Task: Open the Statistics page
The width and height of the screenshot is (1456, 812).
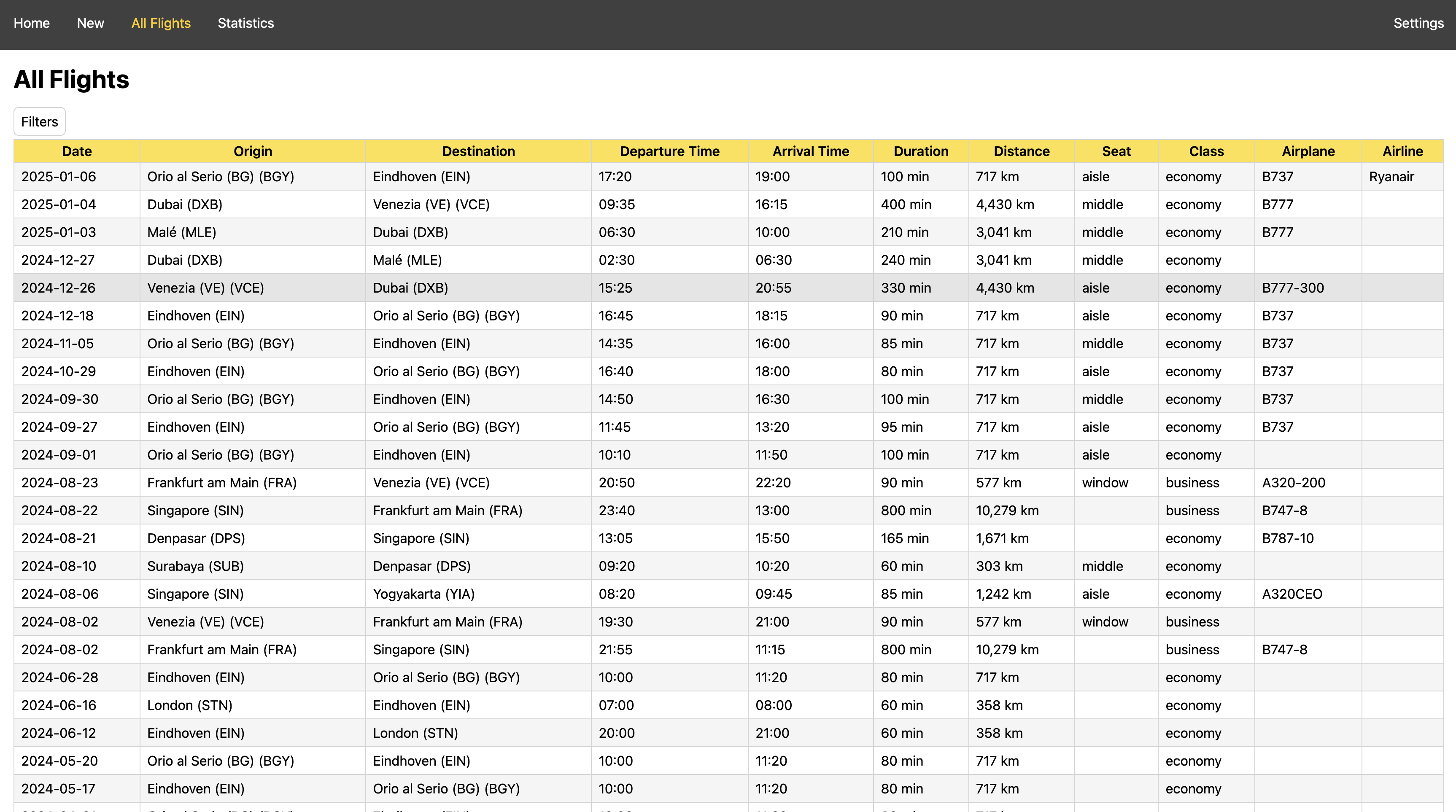Action: 245,23
